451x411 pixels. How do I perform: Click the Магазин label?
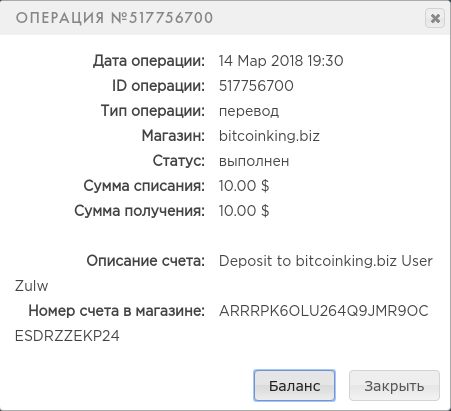[x=173, y=136]
